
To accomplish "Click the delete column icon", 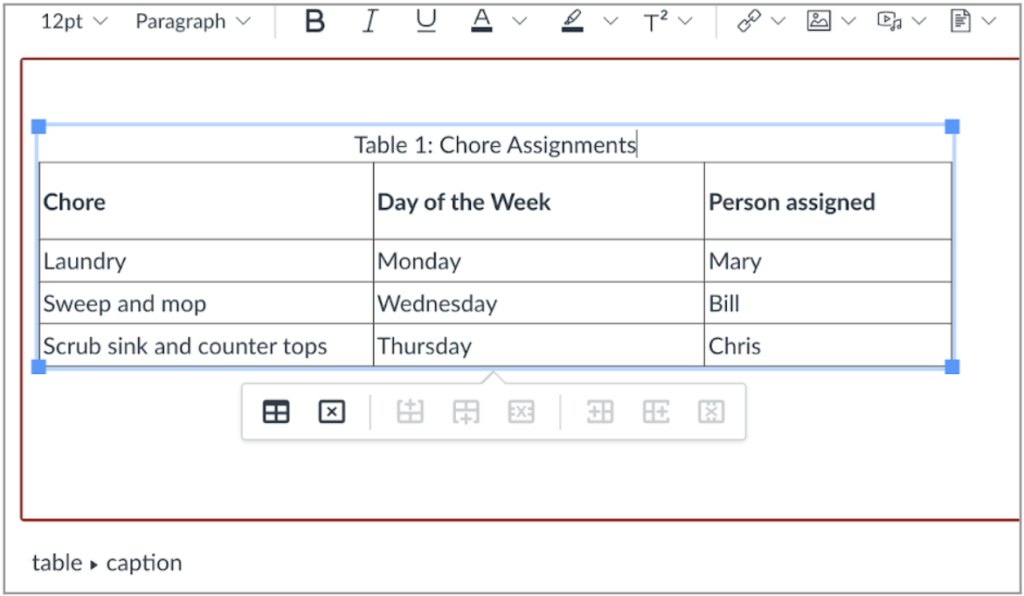I will (712, 411).
